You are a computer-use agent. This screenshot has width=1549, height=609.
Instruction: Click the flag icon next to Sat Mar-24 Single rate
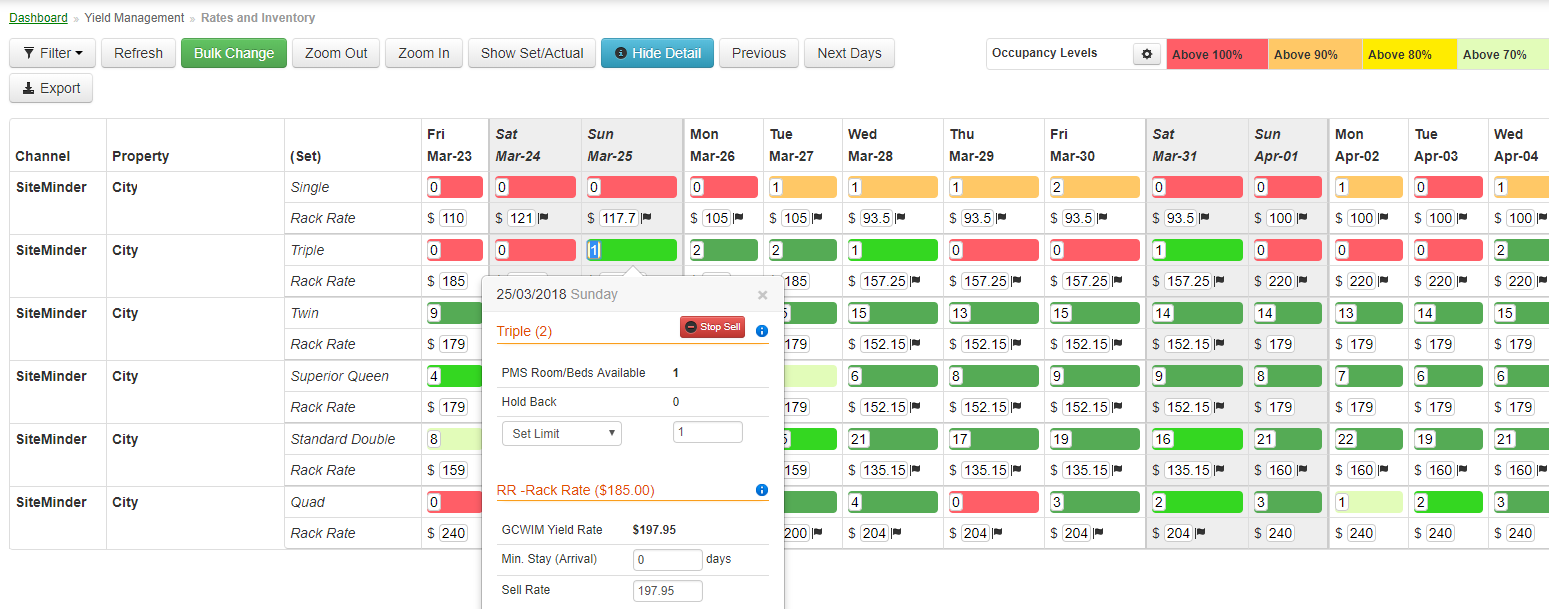pyautogui.click(x=545, y=218)
